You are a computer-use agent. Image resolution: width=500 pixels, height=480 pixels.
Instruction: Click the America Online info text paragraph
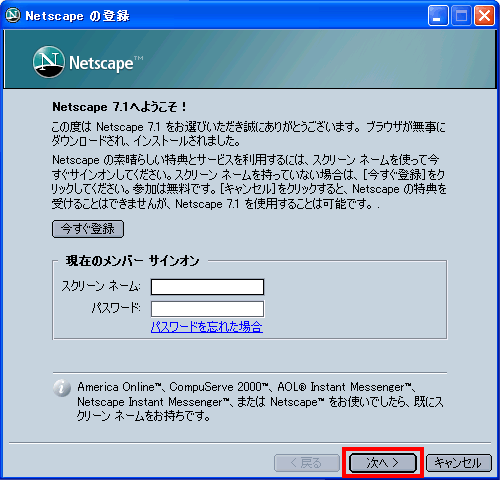260,401
